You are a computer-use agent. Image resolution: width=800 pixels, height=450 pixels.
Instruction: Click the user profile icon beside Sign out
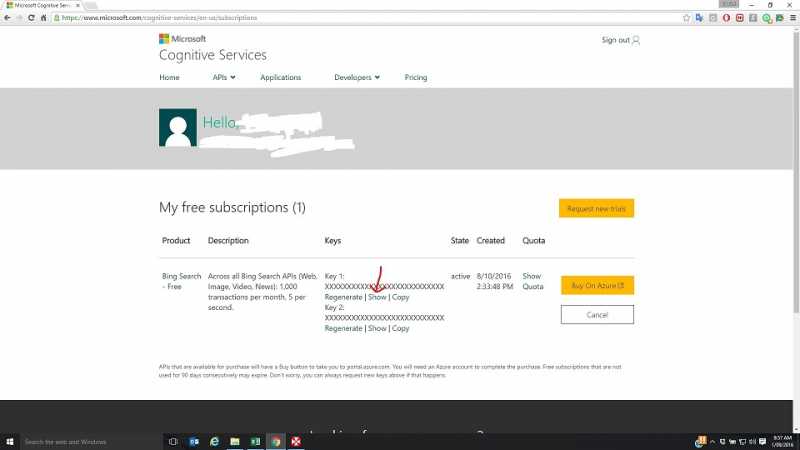pyautogui.click(x=636, y=40)
